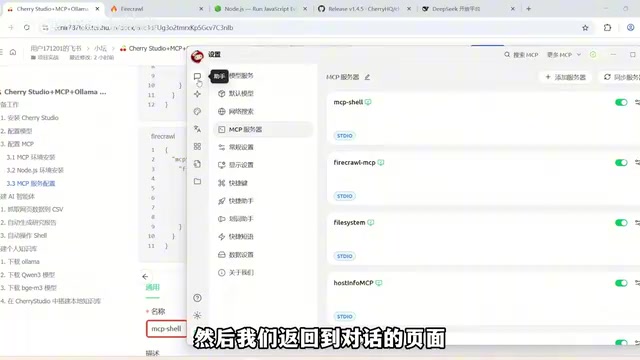640x360 pixels.
Task: Switch theme with the sun icon
Action: tap(197, 315)
